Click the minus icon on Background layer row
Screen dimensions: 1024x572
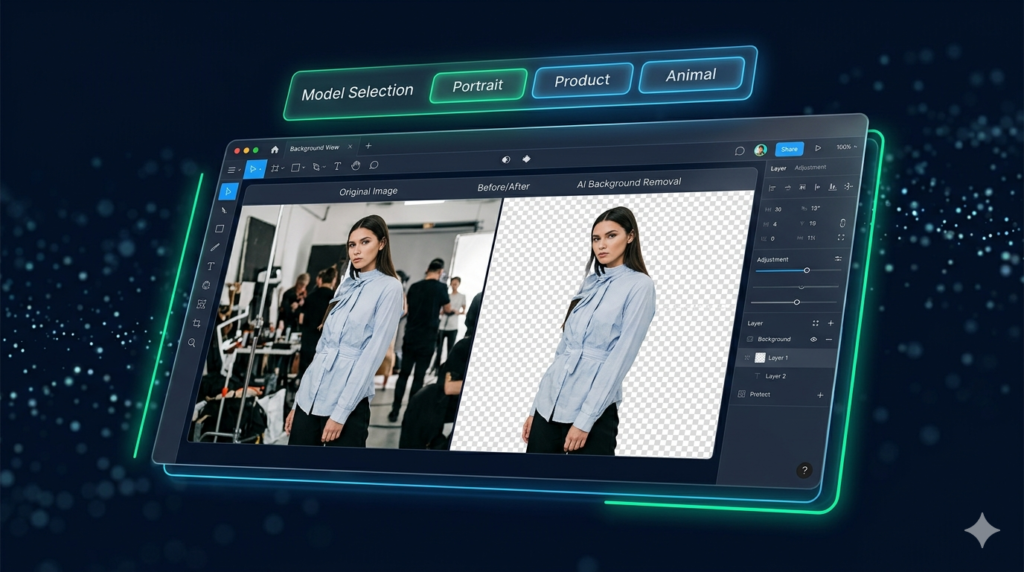tap(829, 340)
